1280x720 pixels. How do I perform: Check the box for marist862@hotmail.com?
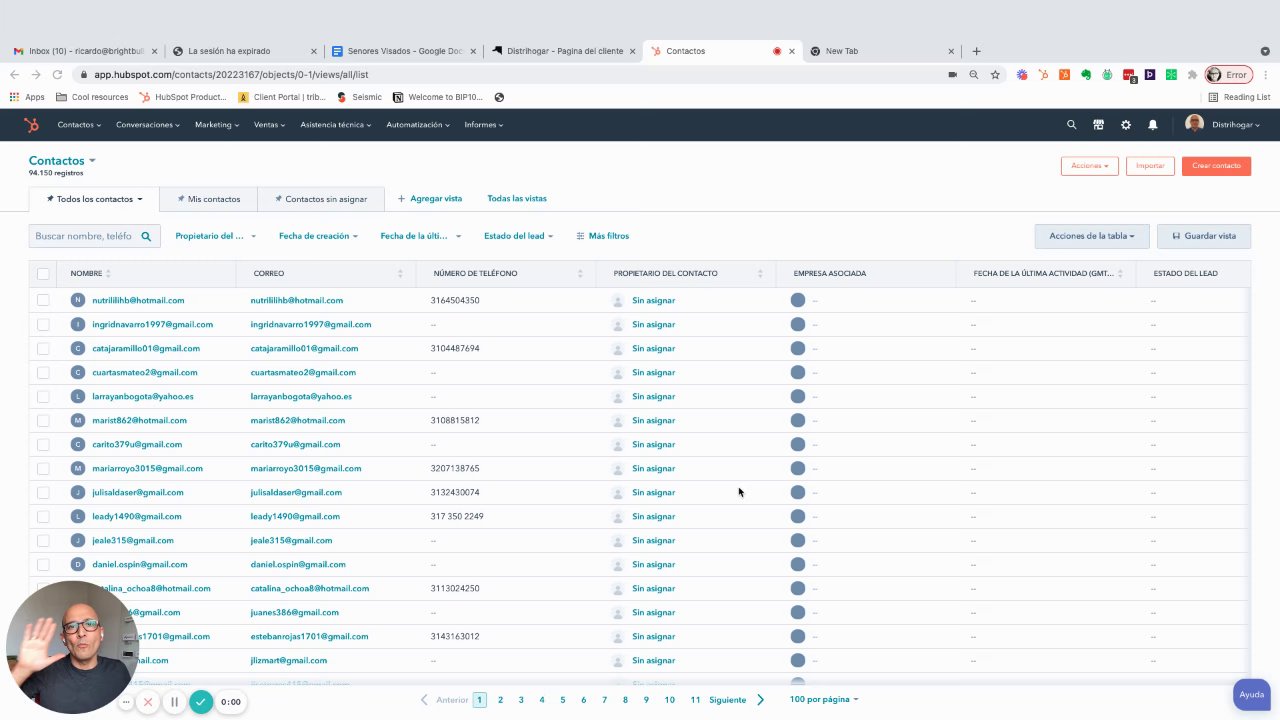[x=43, y=420]
